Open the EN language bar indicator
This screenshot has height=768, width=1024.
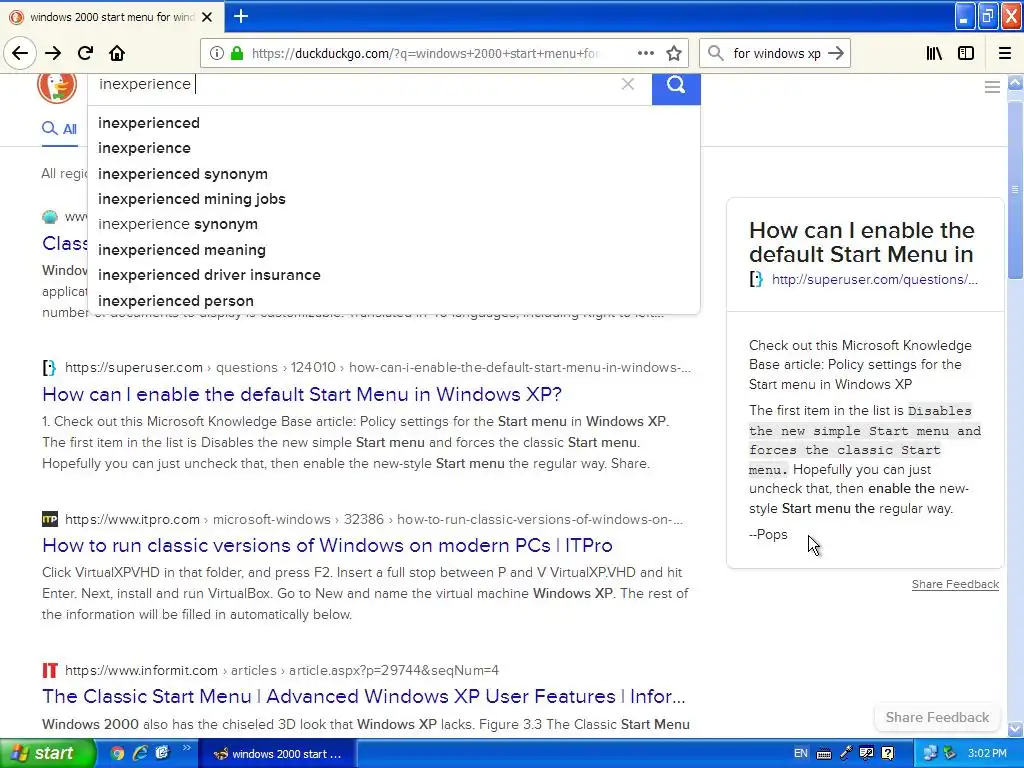click(801, 753)
